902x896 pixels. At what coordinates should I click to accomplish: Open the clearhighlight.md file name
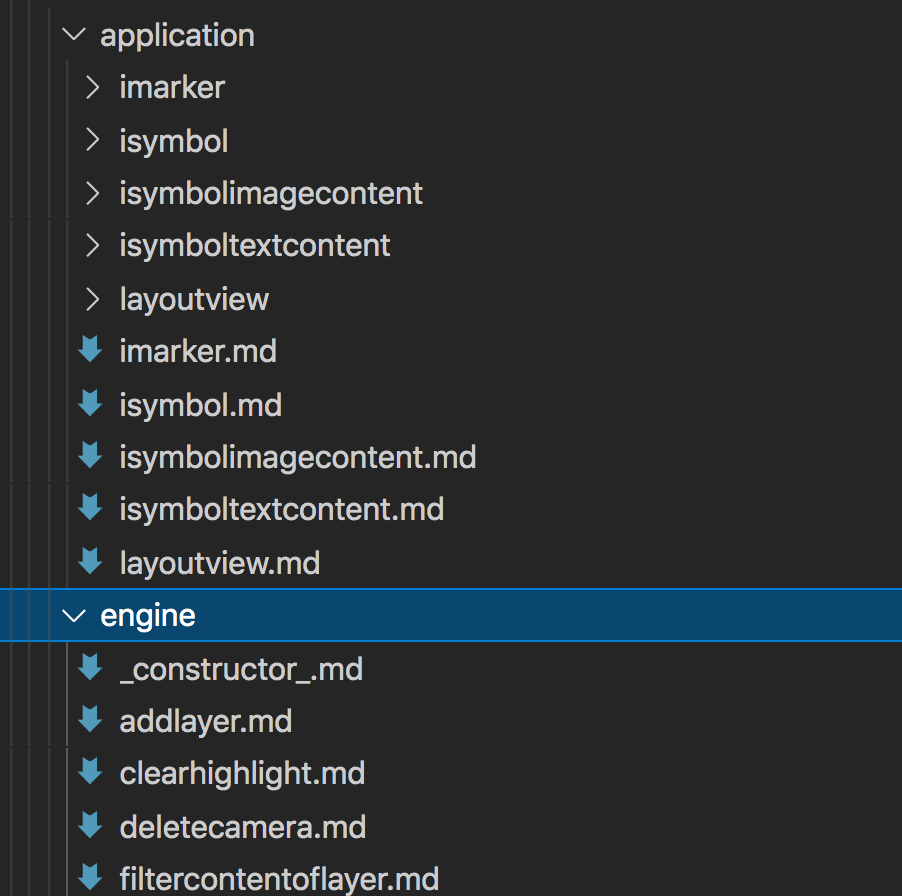(x=242, y=774)
